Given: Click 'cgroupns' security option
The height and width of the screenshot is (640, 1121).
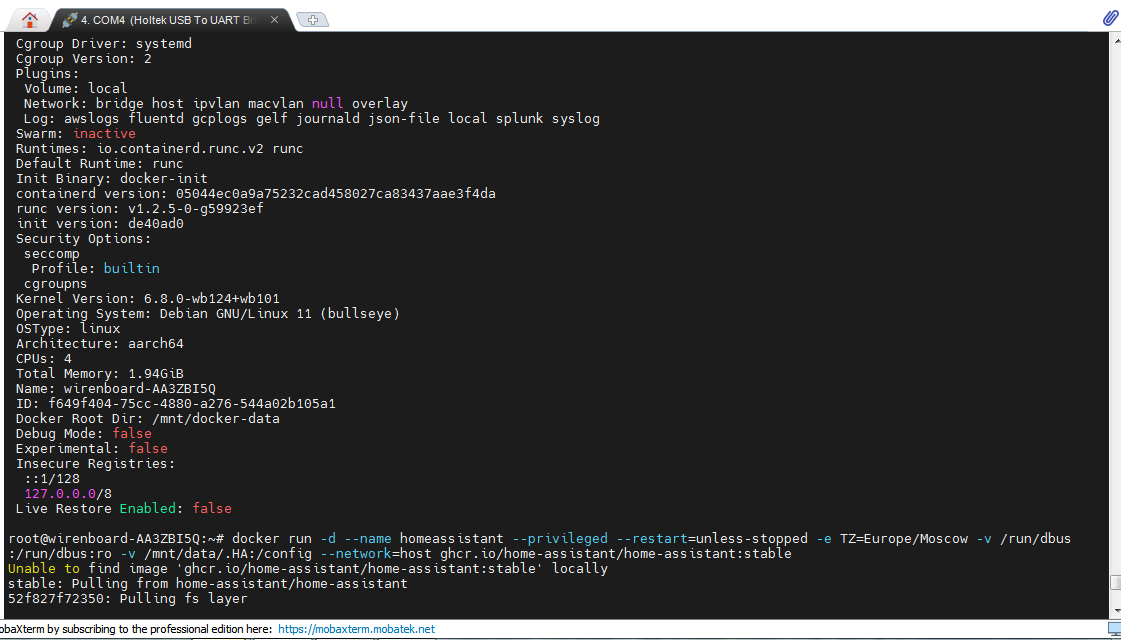Looking at the screenshot, I should 55,284.
